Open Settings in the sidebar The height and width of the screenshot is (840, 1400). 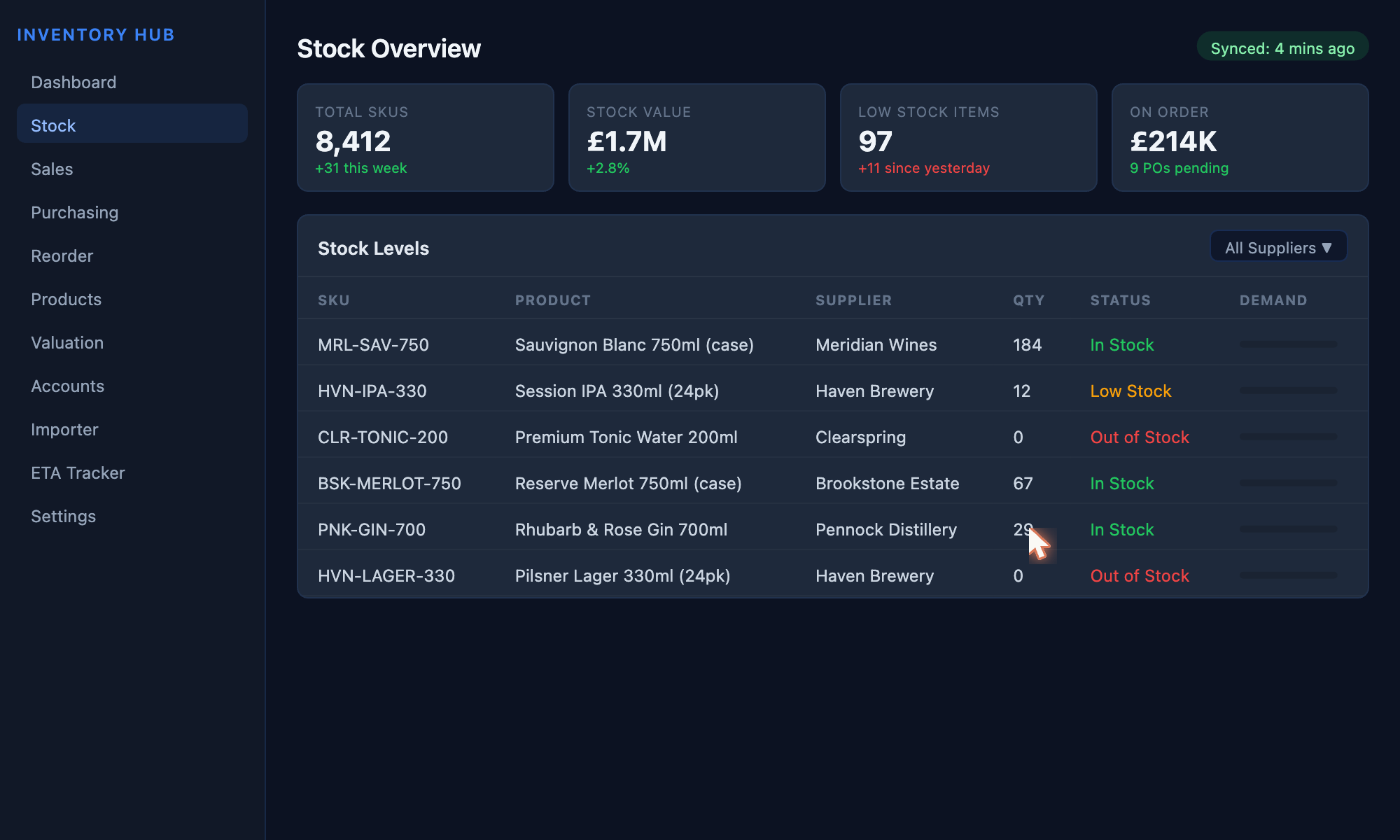pos(132,517)
